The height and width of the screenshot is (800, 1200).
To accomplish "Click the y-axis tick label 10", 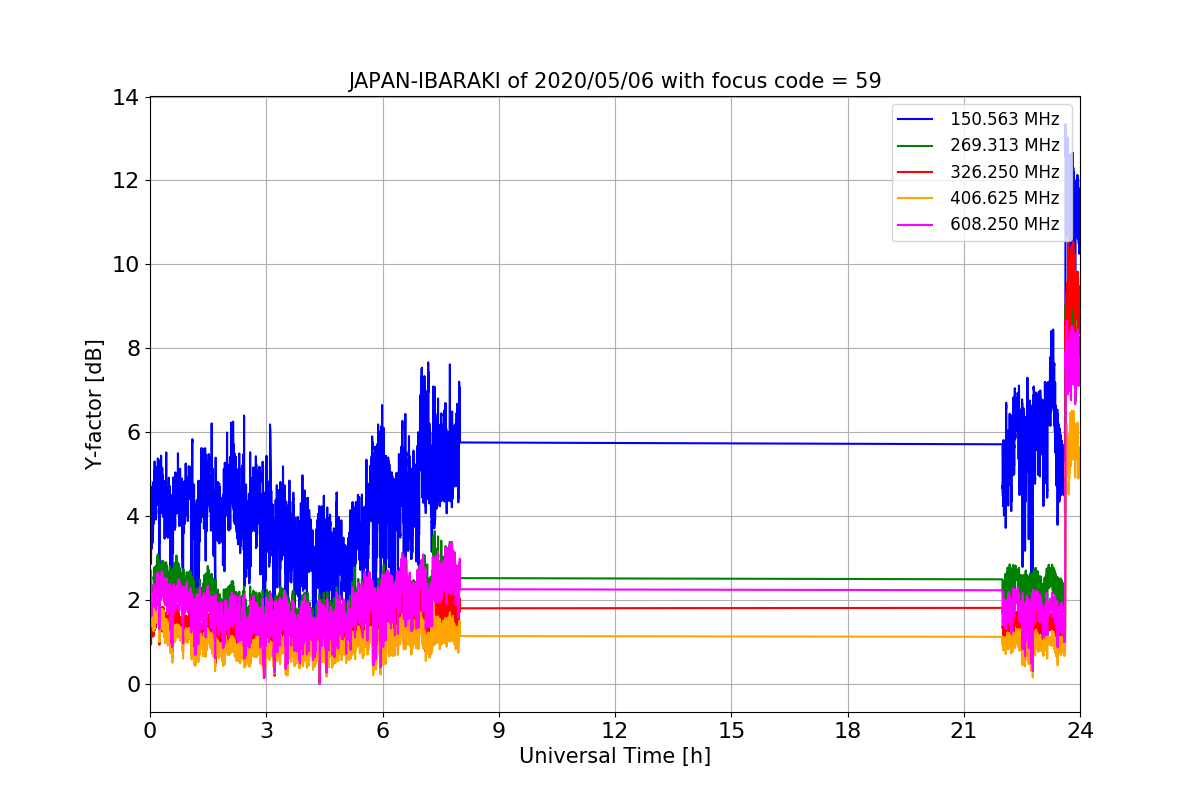I will [x=126, y=265].
